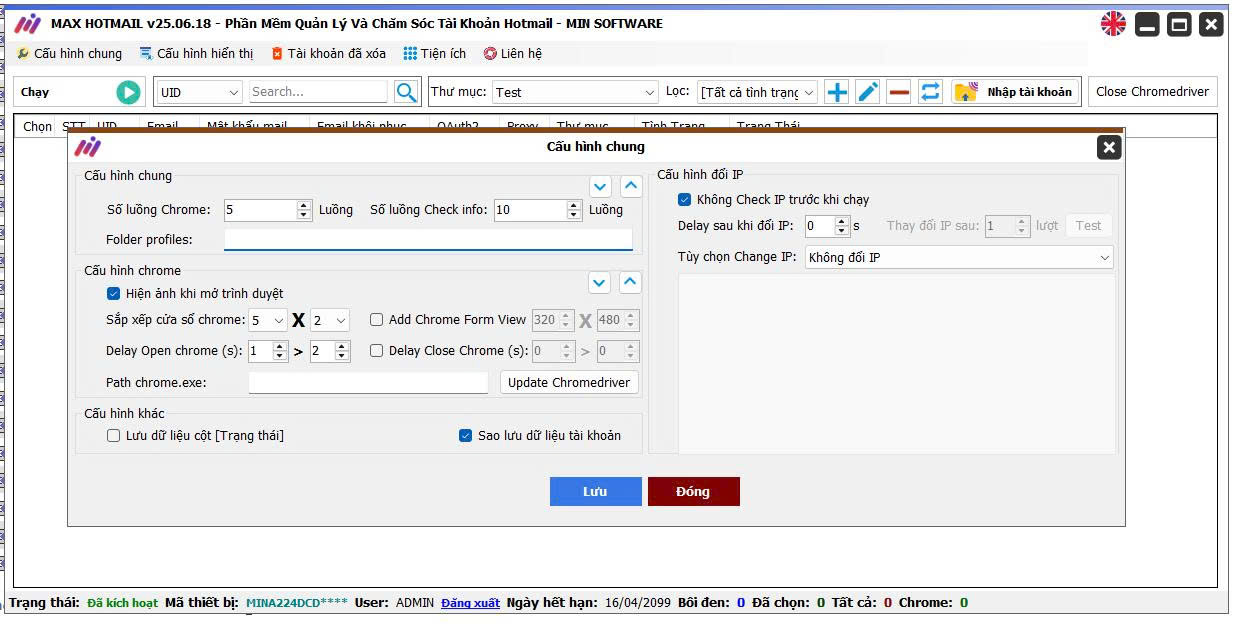
Task: Collapse the Cấu hình chrome section up arrow
Action: [x=630, y=282]
